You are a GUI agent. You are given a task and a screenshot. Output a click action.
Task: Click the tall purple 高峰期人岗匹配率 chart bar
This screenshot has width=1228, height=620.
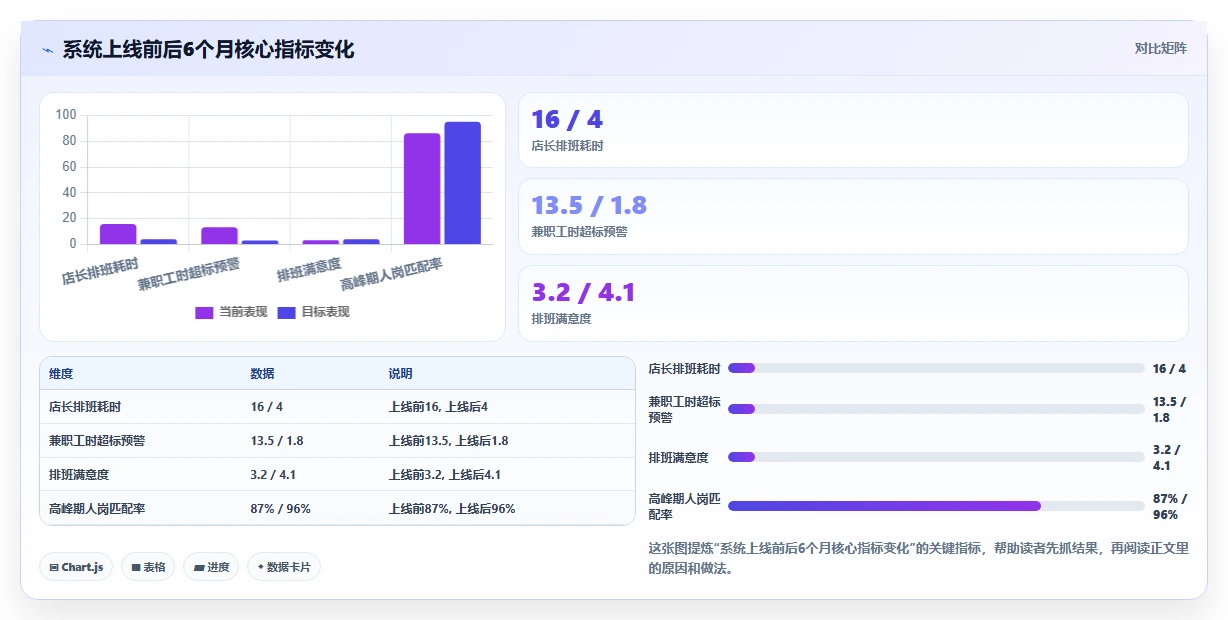coord(422,188)
